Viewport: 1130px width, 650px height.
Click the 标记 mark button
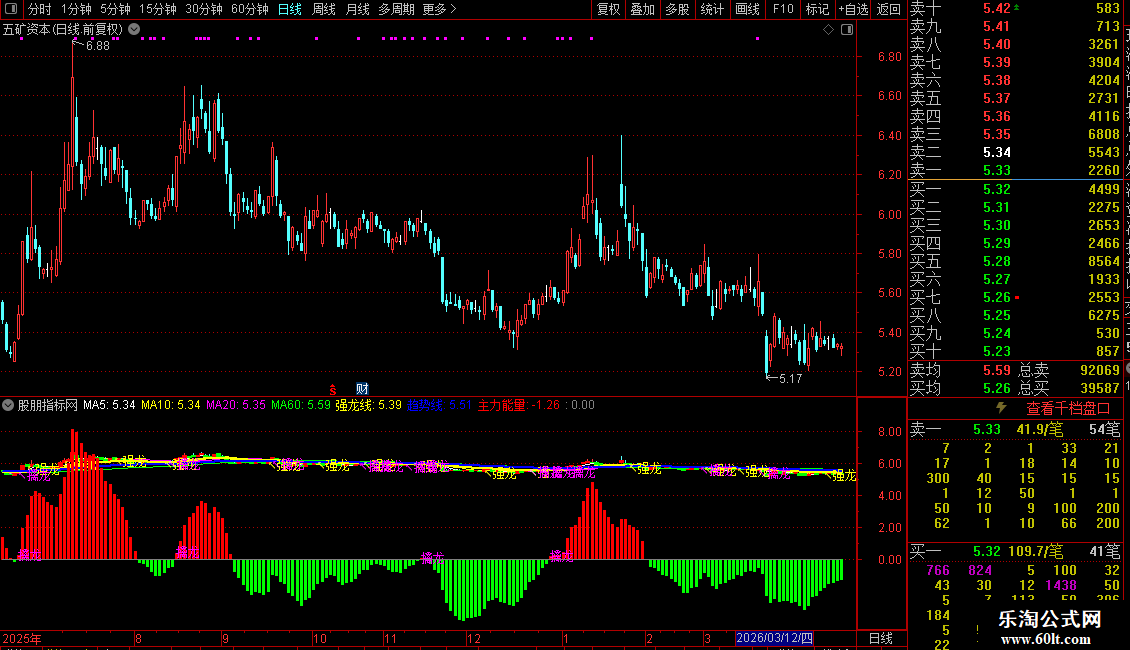817,9
